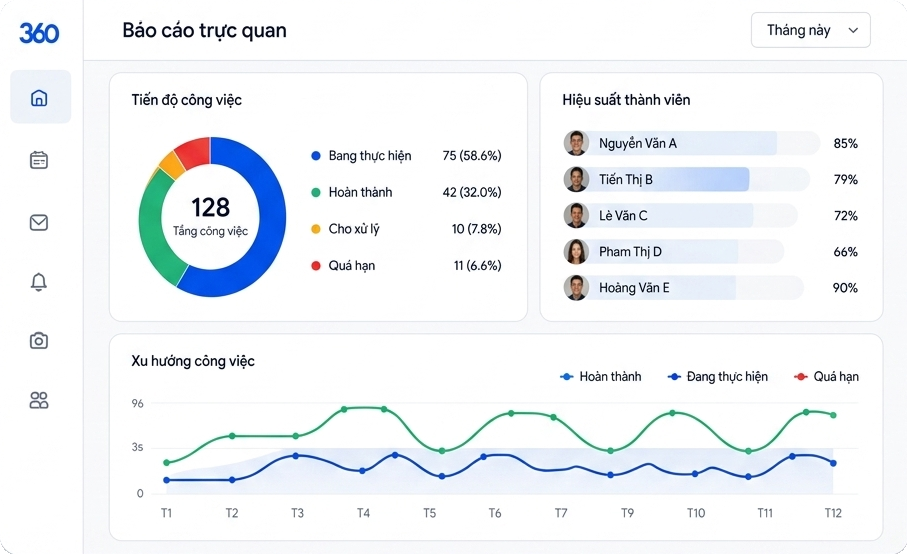907x554 pixels.
Task: Click red dot next to Quá hạn status
Action: click(316, 265)
